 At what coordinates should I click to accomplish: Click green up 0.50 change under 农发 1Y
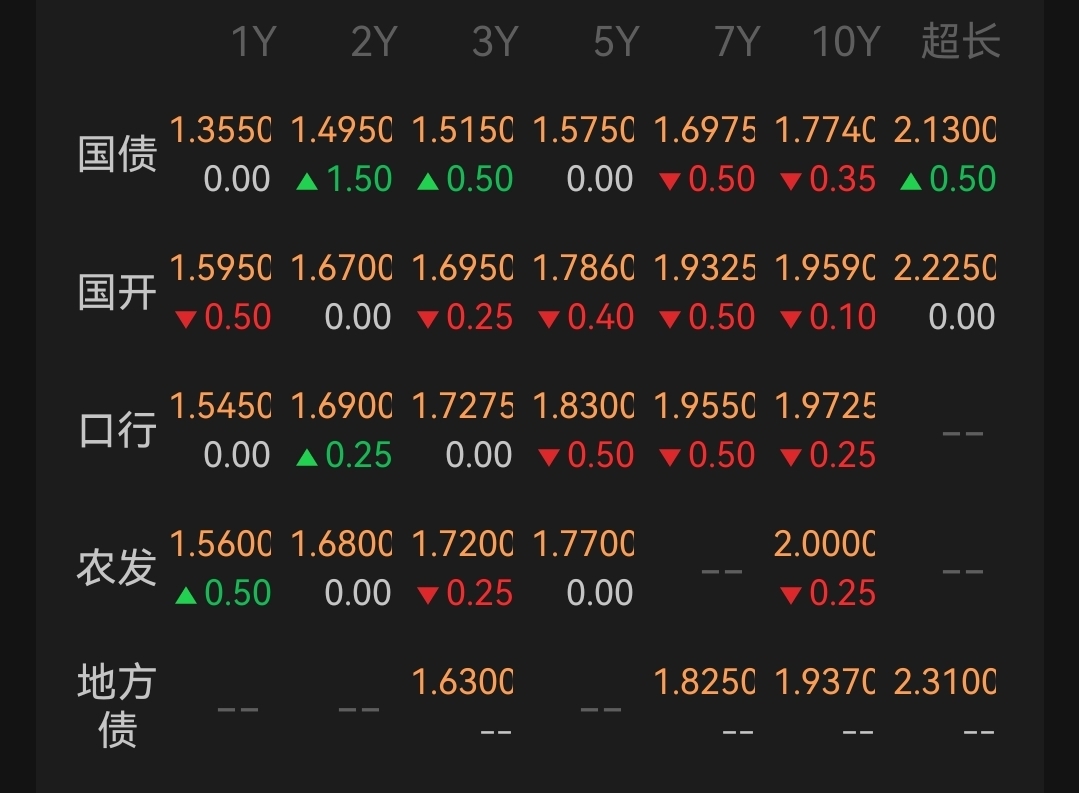tap(224, 594)
